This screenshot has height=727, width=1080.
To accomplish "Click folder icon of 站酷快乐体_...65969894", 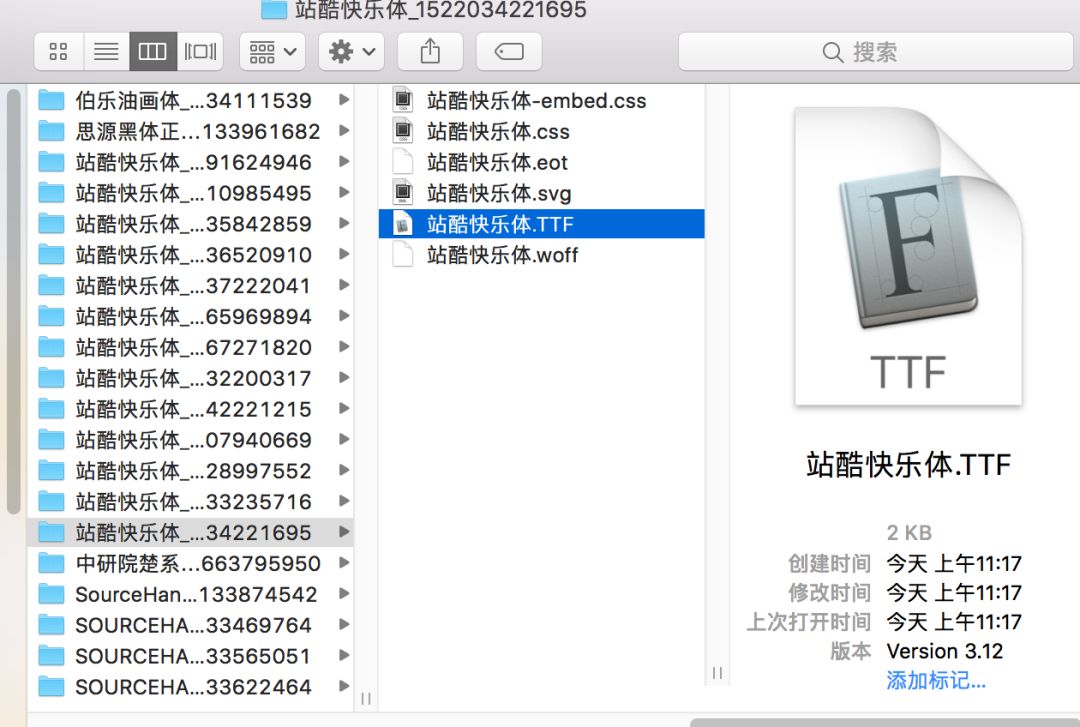I will click(51, 316).
